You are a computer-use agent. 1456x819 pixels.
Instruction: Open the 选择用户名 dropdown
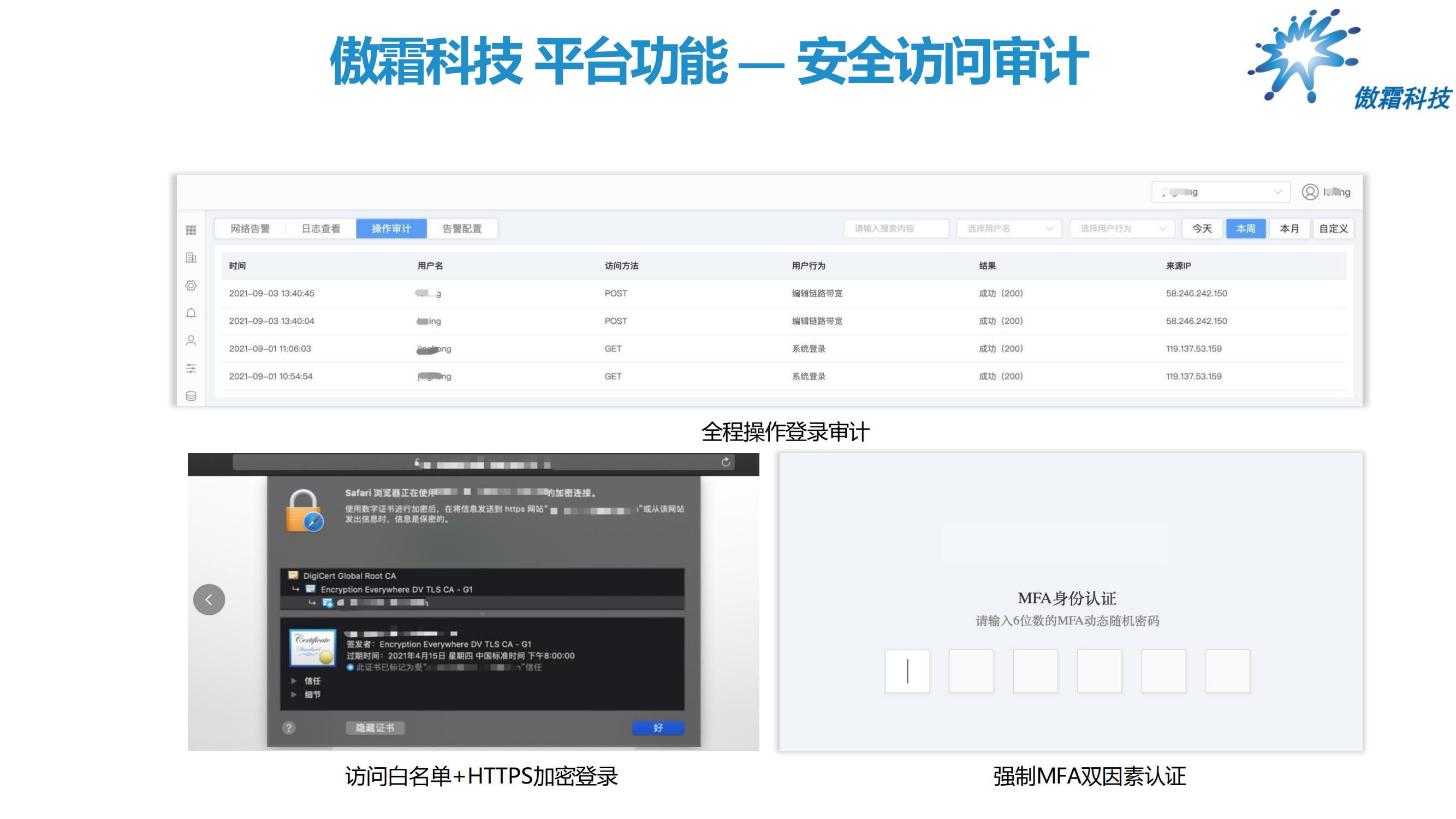(x=1009, y=228)
